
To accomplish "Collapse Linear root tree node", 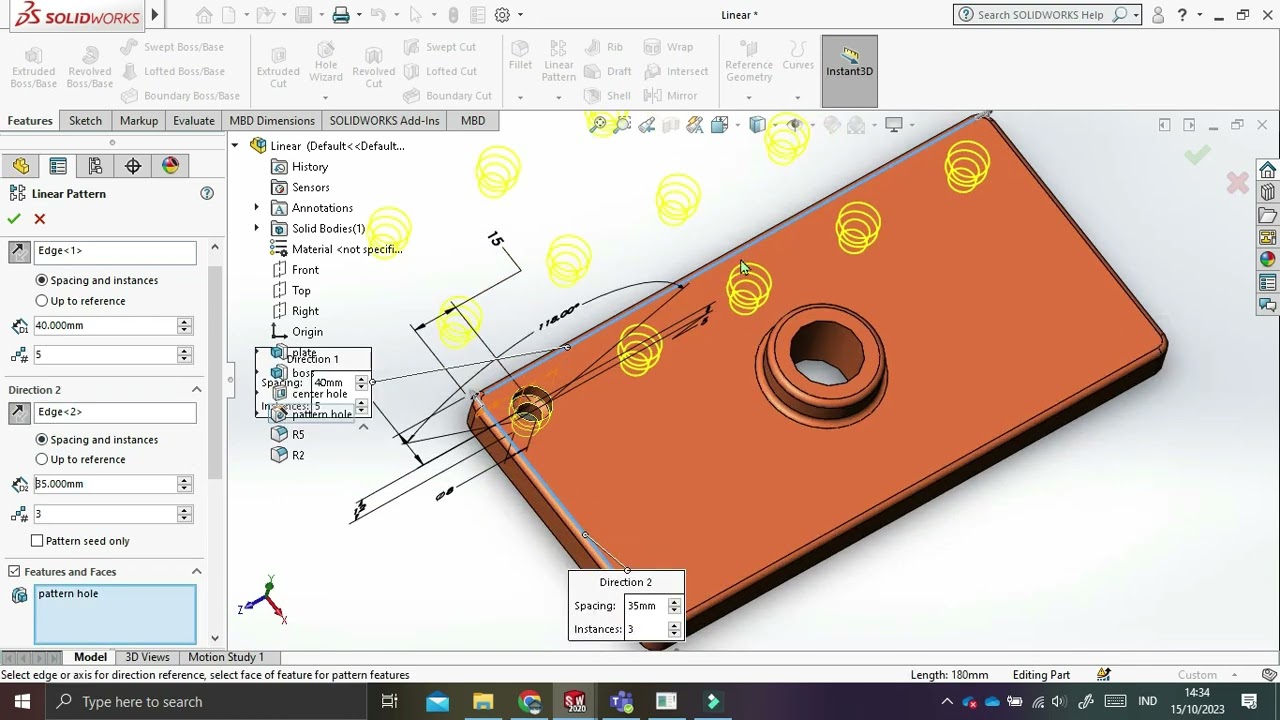I will click(x=236, y=146).
